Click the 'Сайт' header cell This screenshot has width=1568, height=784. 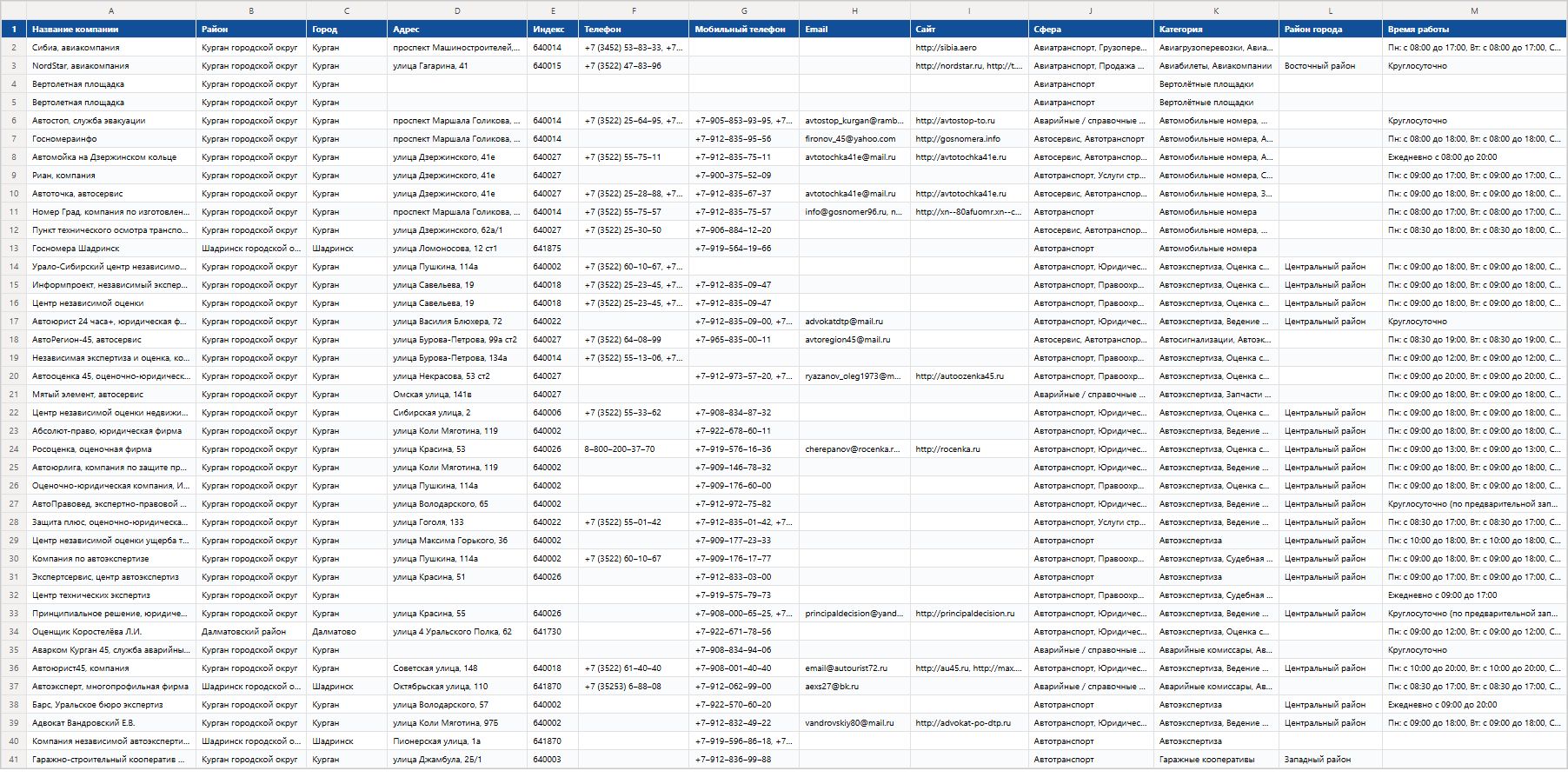coord(969,29)
